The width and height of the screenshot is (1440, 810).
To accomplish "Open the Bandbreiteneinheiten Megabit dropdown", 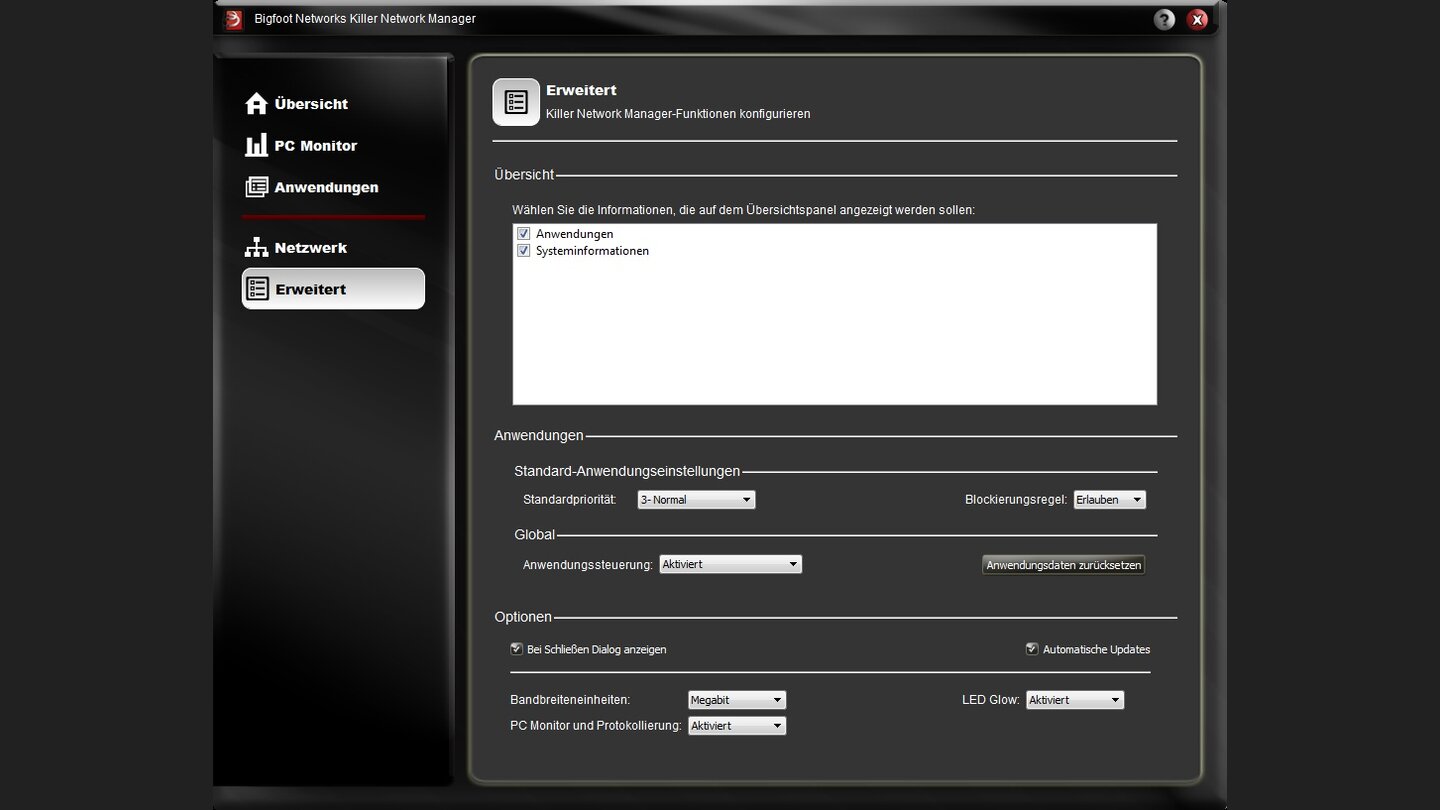I will [x=737, y=700].
